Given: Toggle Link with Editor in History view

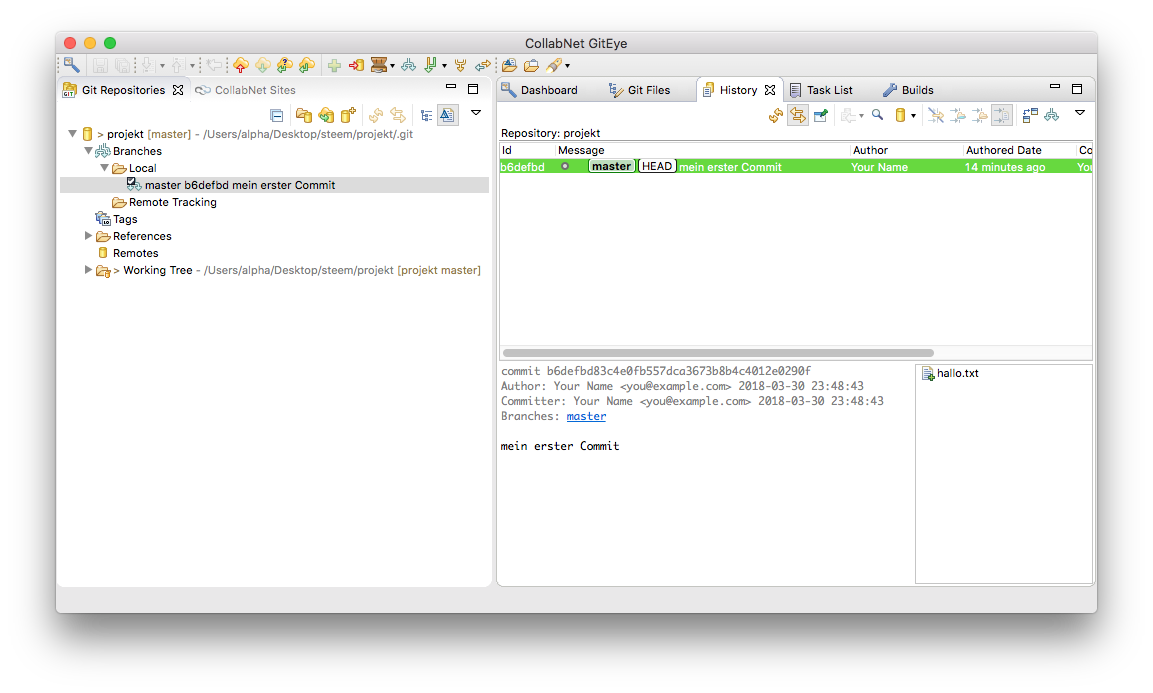Looking at the screenshot, I should coord(798,115).
